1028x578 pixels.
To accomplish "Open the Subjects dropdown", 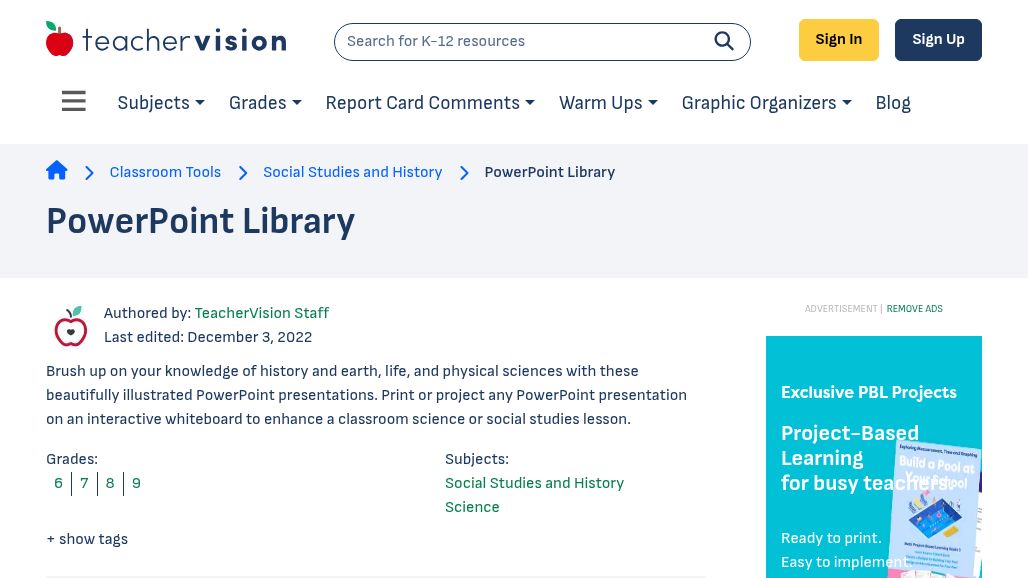I will pyautogui.click(x=160, y=103).
